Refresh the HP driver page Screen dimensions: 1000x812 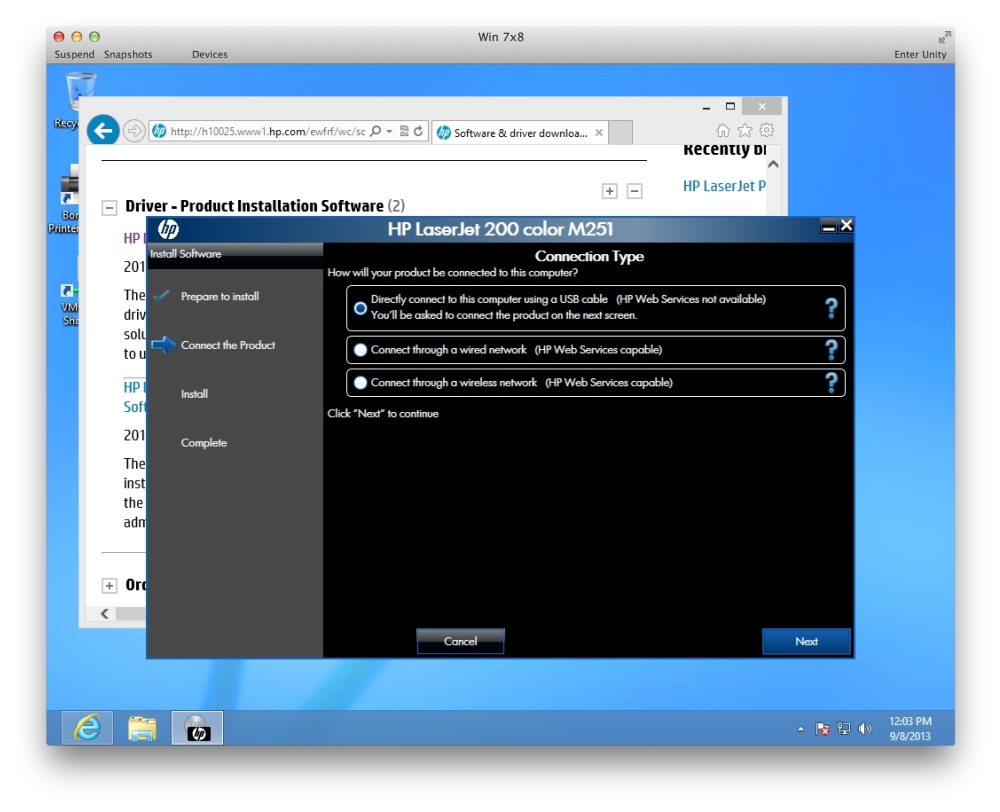[418, 131]
